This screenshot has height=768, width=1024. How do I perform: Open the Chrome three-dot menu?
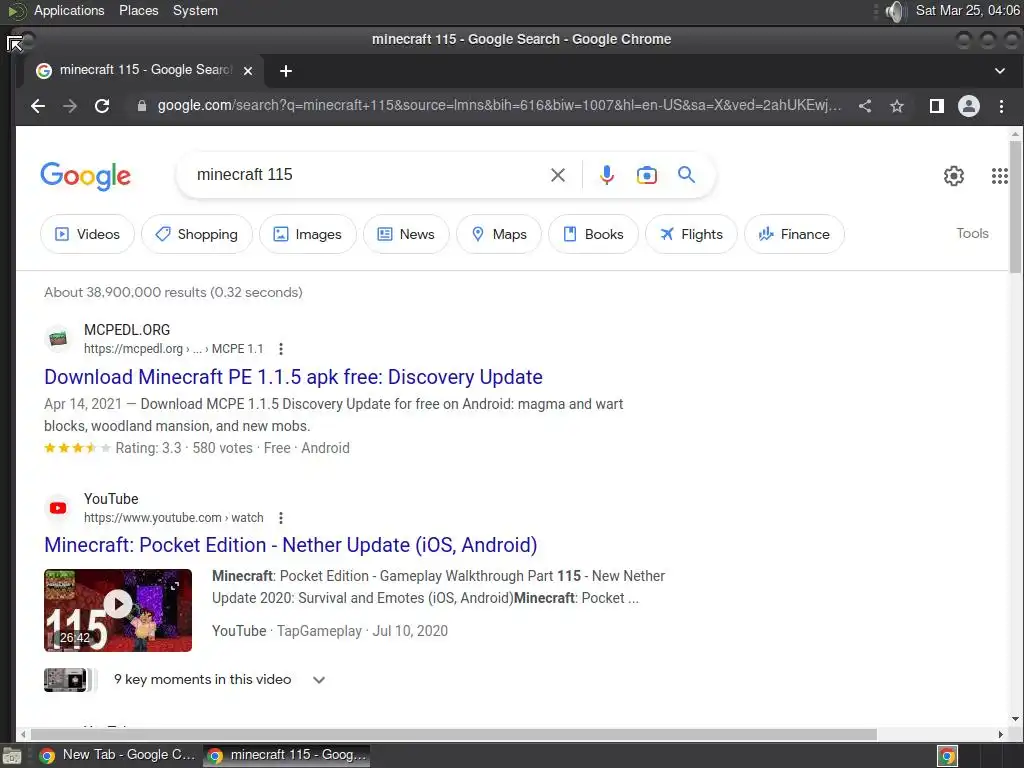point(1001,106)
